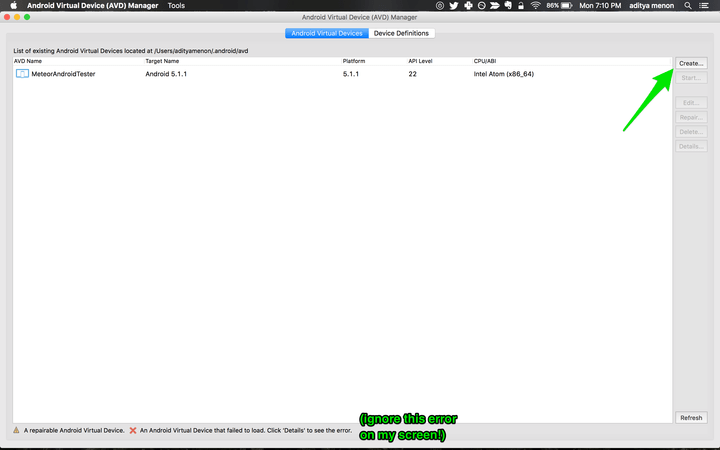Click the clock-circle menu bar icon
Screen dimensions: 720x450
[x=482, y=6]
